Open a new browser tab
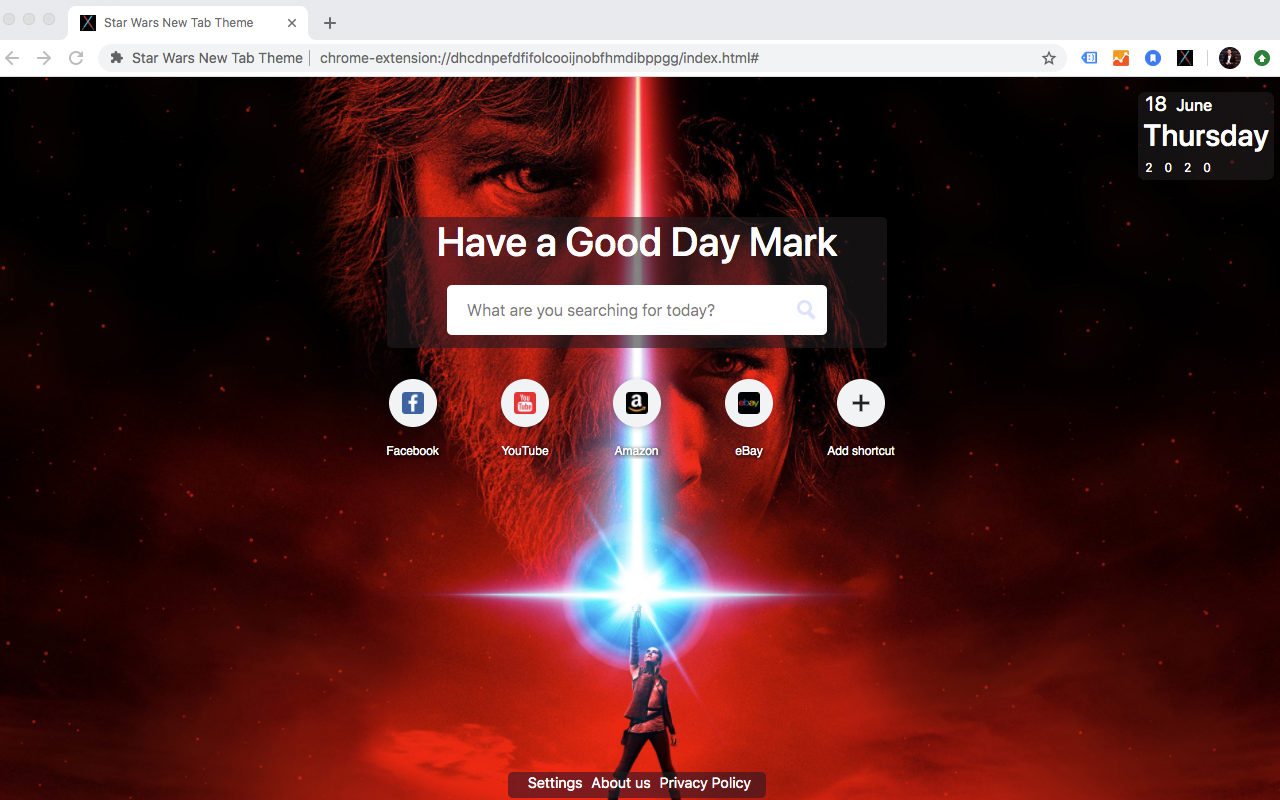The height and width of the screenshot is (800, 1280). pos(330,23)
